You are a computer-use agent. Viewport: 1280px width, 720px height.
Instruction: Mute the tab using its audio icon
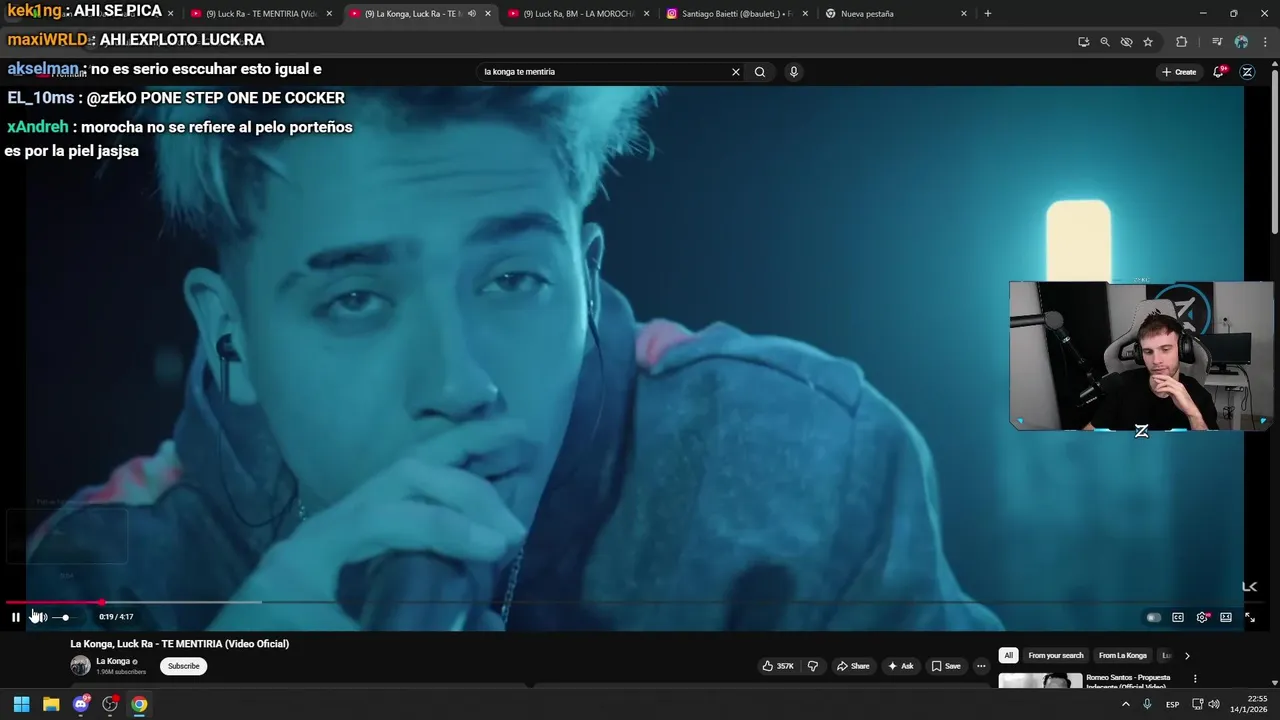click(472, 14)
